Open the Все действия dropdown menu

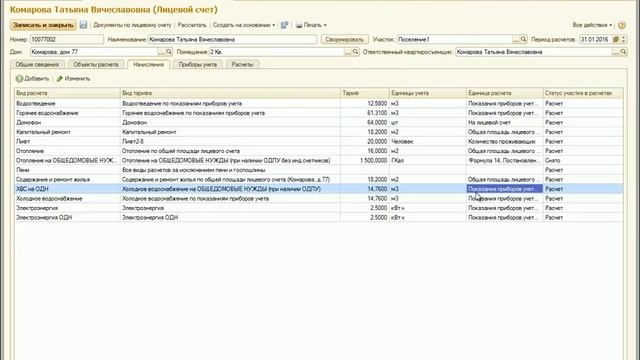pos(592,25)
